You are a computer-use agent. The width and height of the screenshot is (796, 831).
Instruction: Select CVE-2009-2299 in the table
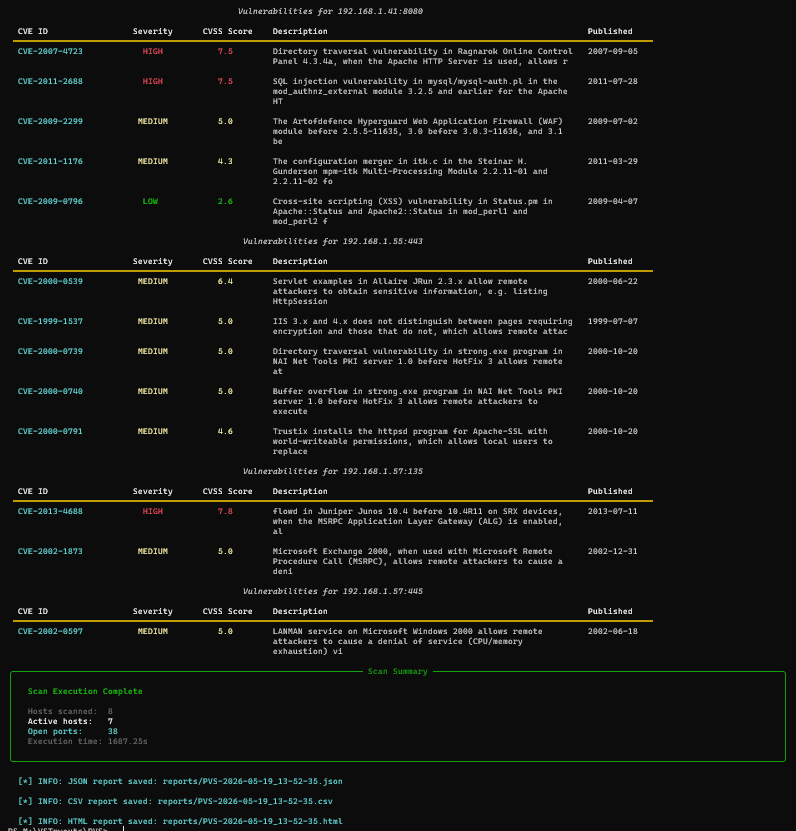point(50,121)
